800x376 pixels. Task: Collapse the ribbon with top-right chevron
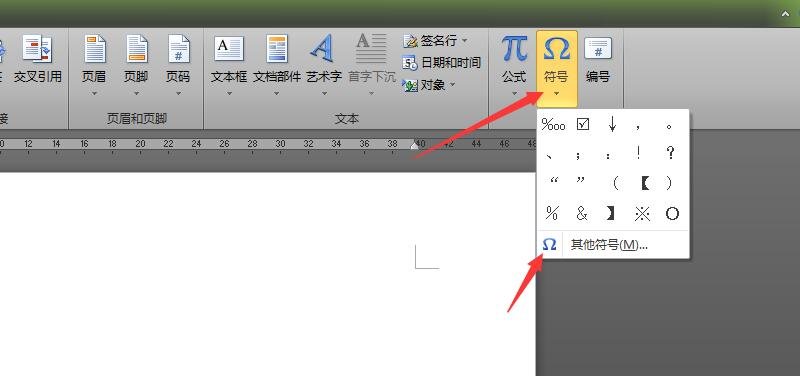pos(786,14)
